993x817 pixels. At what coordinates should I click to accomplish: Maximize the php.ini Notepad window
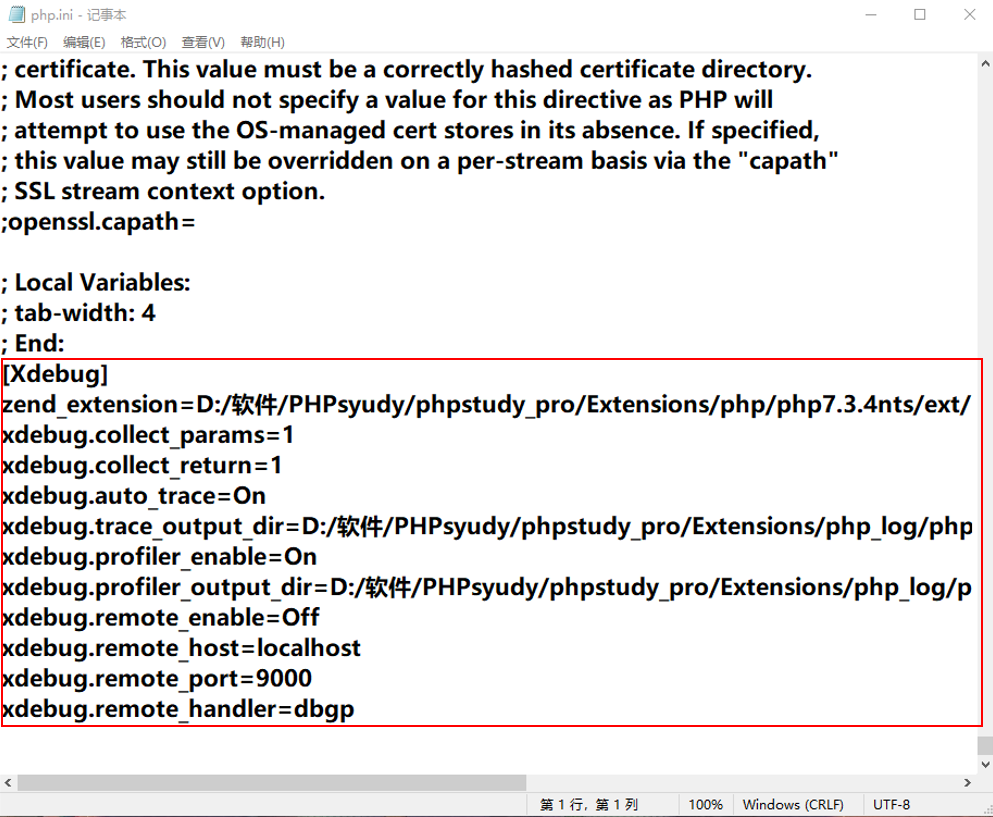pyautogui.click(x=920, y=14)
